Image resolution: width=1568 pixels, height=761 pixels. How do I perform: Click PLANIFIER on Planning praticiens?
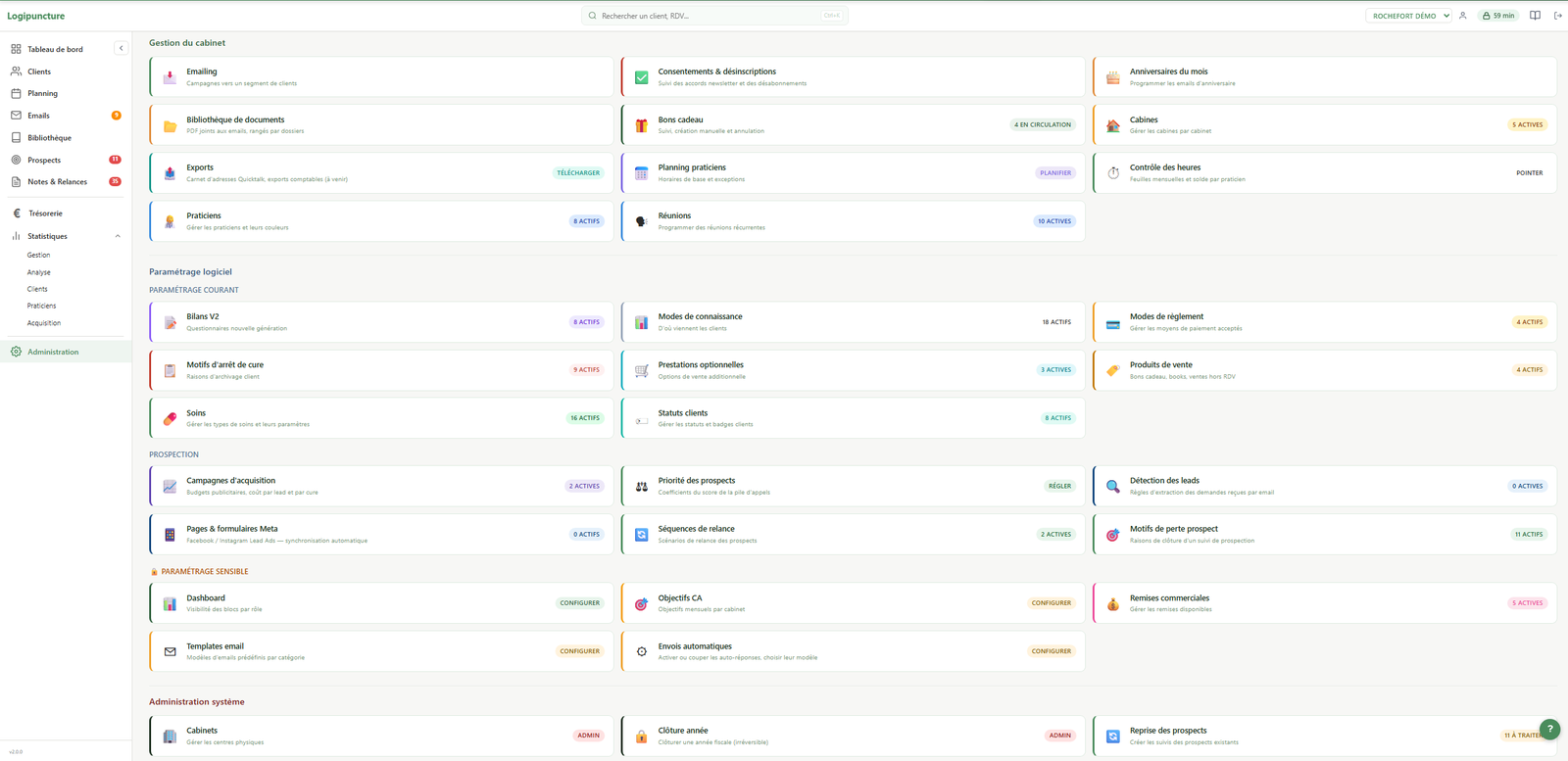[1055, 173]
